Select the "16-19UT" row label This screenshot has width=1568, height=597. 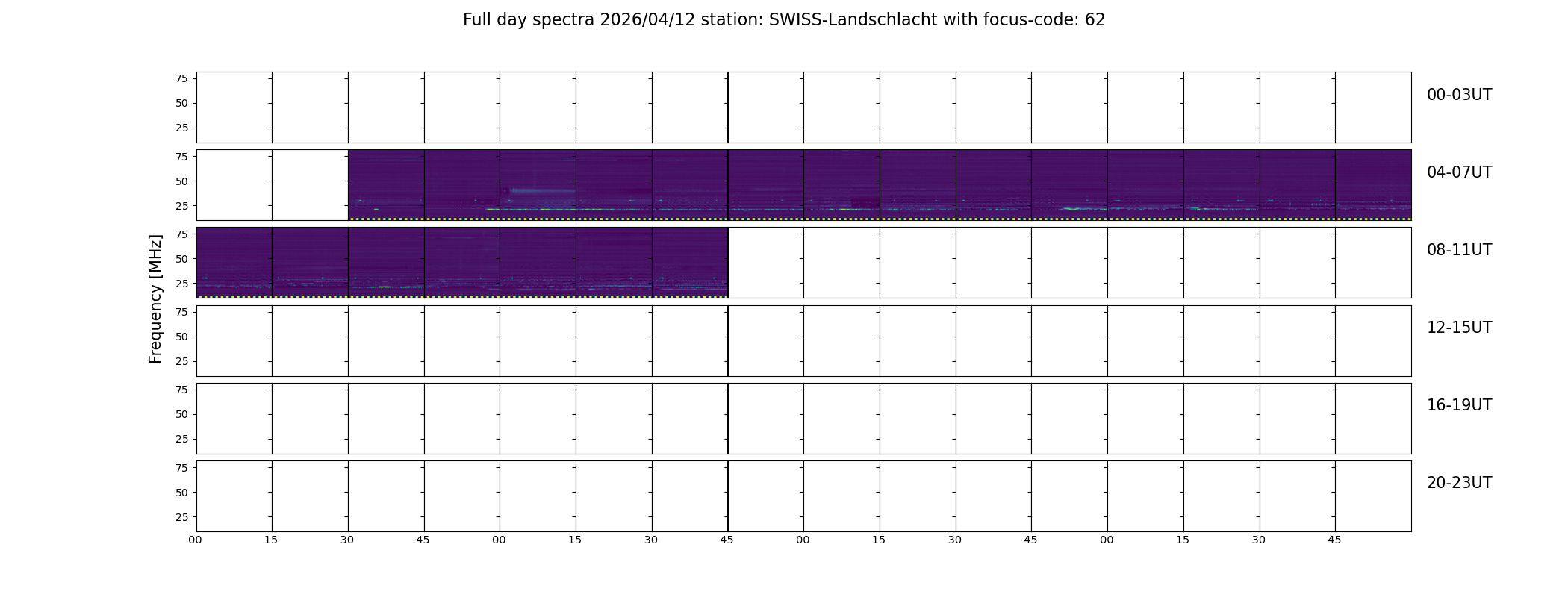point(1459,405)
